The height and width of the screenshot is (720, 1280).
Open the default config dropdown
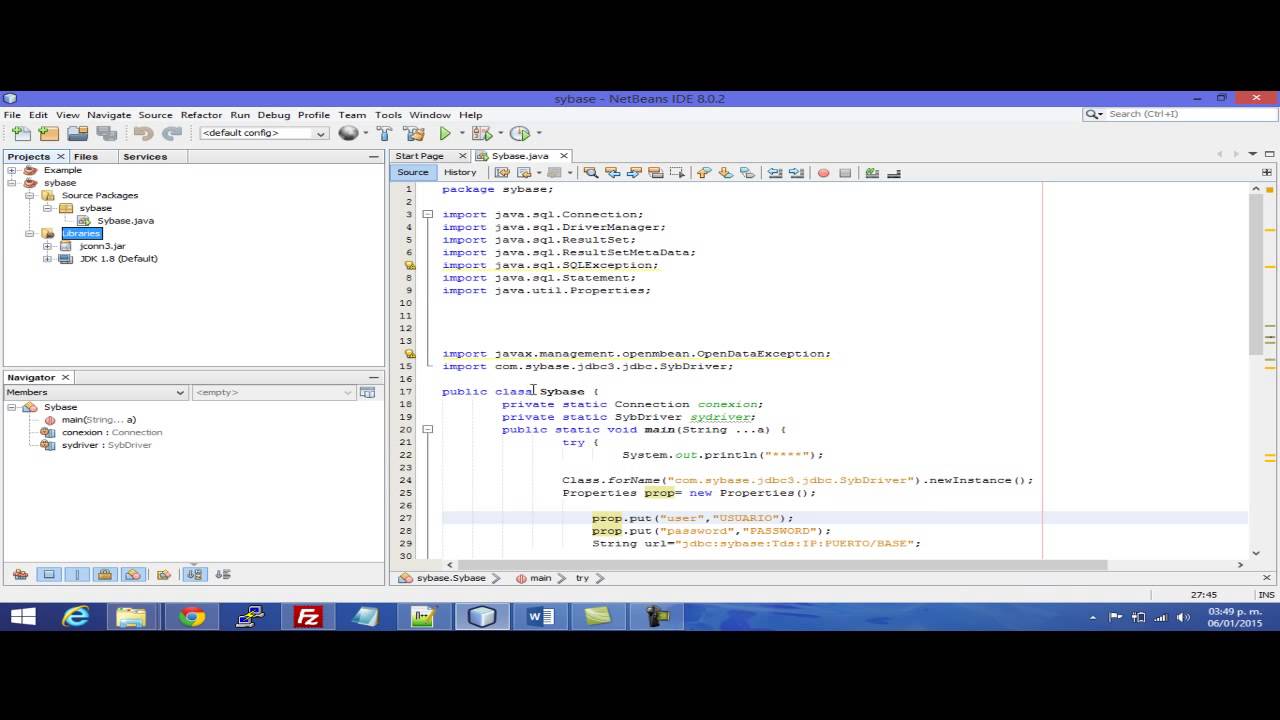264,133
